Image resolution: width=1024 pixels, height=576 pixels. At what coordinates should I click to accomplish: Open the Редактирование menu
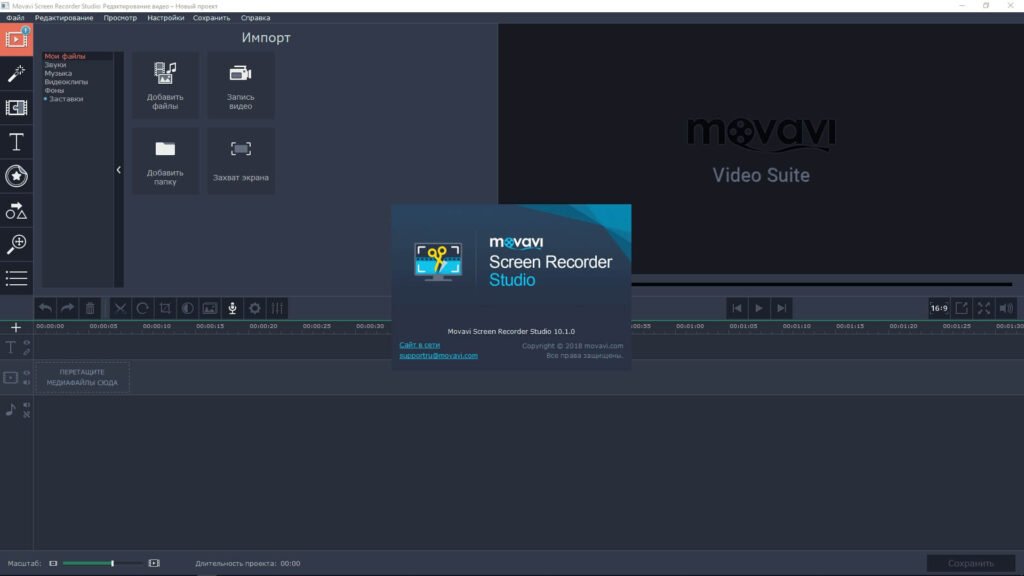(x=64, y=18)
